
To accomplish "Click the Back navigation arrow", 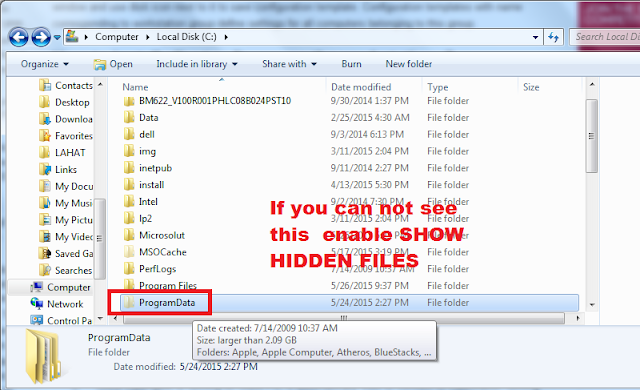I will pyautogui.click(x=19, y=38).
